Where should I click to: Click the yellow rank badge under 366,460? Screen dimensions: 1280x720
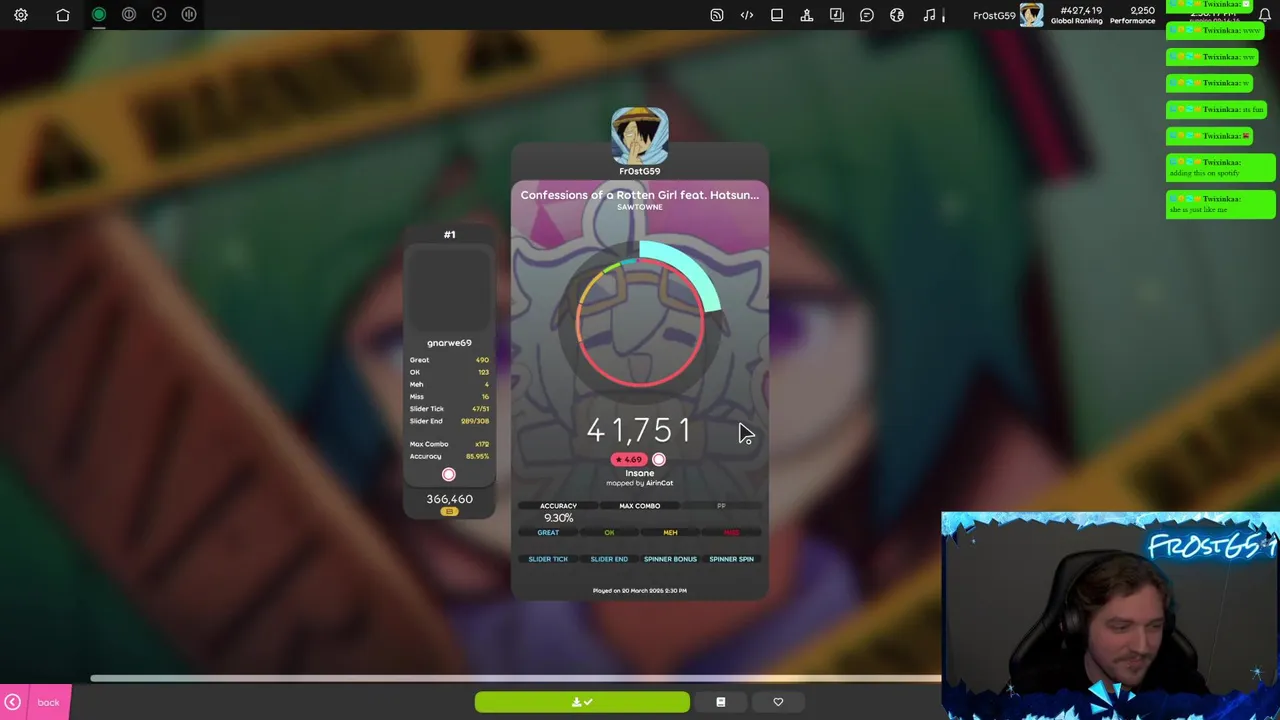(449, 512)
